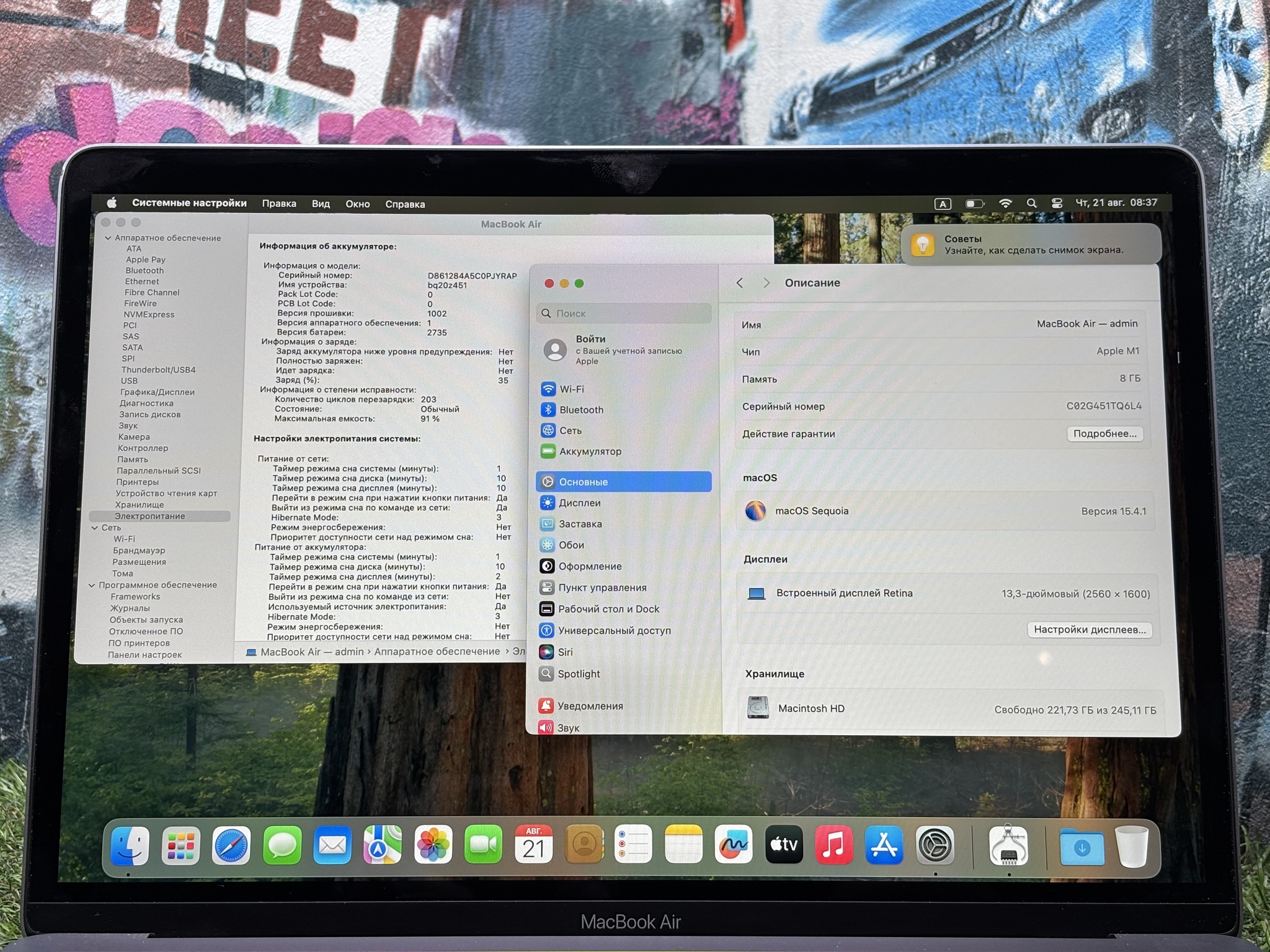The image size is (1270, 952).
Task: Open Launchpad from the Dock
Action: [x=180, y=845]
